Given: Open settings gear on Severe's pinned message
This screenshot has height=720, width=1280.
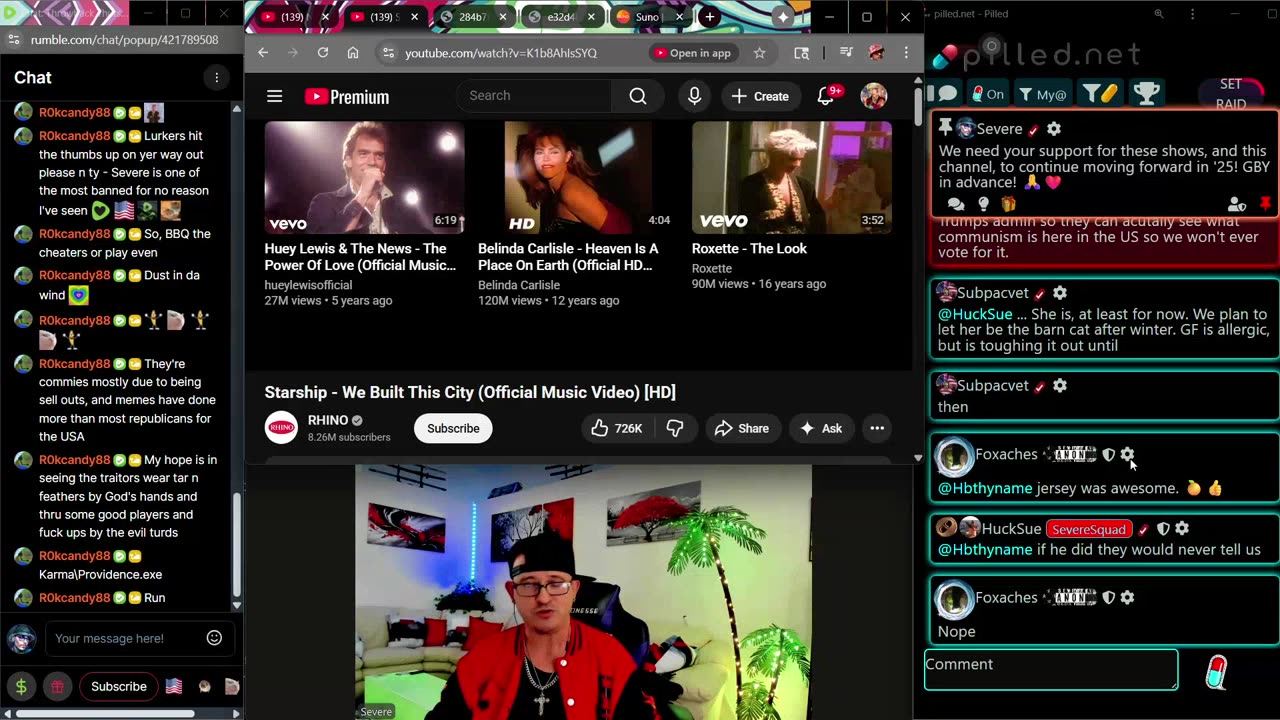Looking at the screenshot, I should point(1053,129).
